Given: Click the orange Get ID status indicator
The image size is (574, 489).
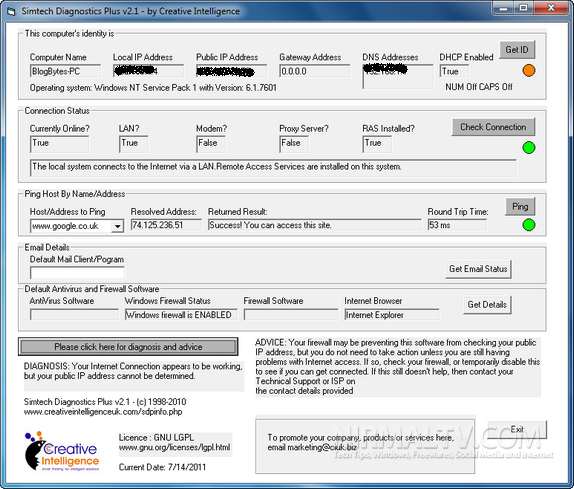Looking at the screenshot, I should tap(529, 70).
